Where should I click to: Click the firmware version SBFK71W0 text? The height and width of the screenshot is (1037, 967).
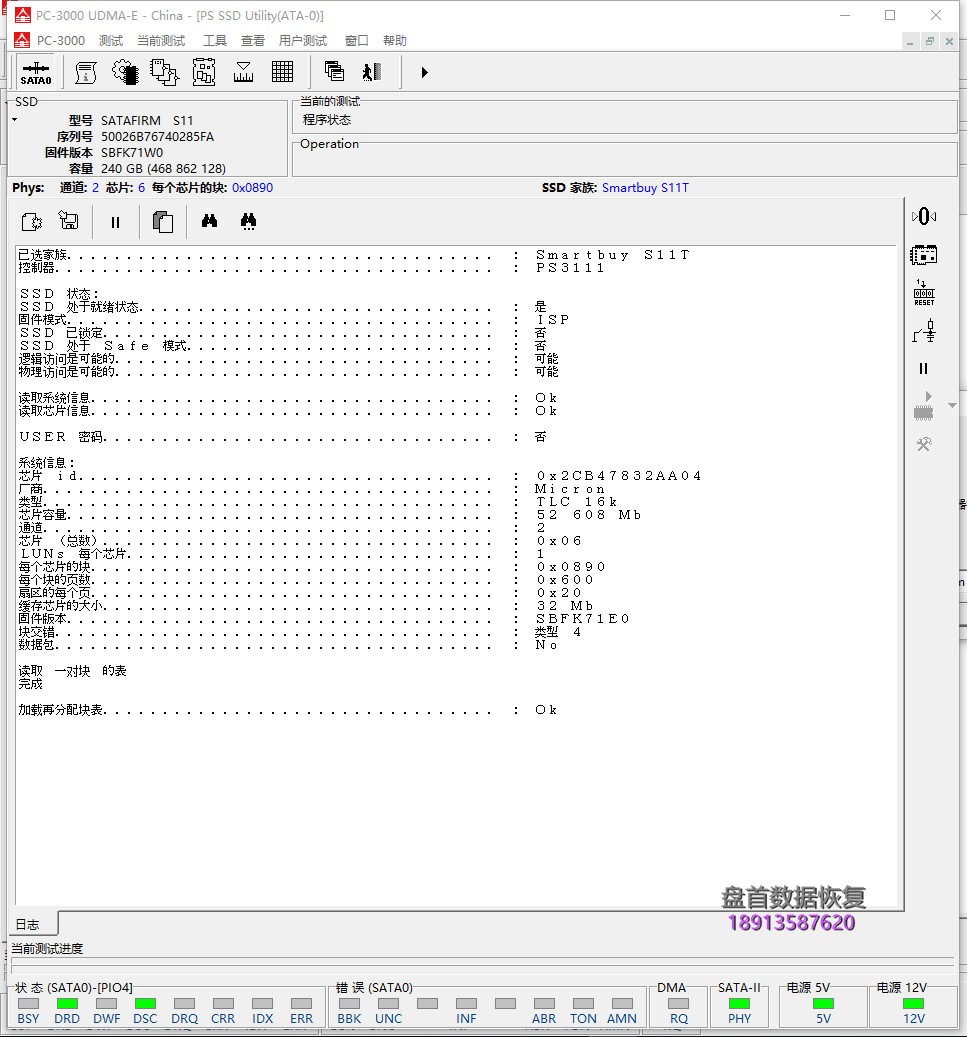click(x=132, y=153)
